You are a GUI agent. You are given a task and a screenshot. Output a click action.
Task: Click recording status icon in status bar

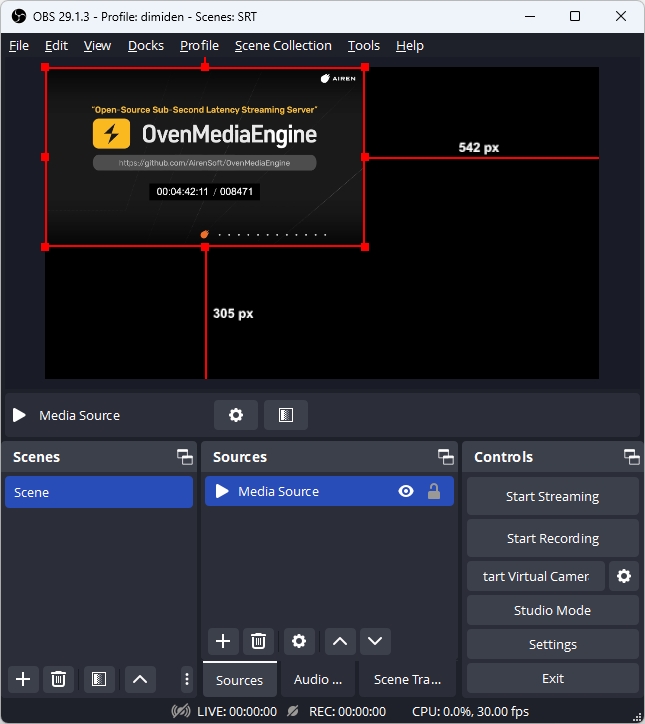pyautogui.click(x=292, y=711)
